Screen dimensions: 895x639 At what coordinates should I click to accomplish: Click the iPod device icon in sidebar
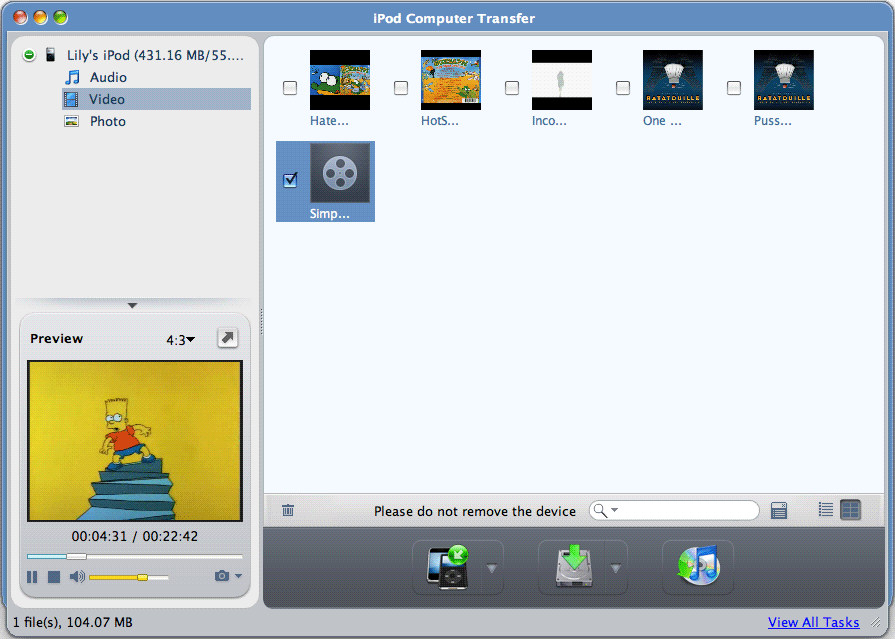click(x=50, y=55)
